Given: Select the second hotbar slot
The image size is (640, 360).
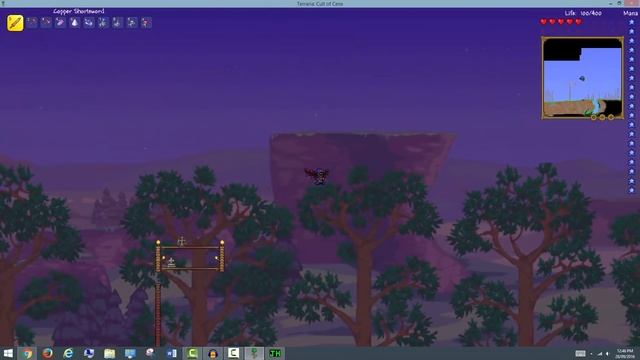Looking at the screenshot, I should click(x=32, y=22).
